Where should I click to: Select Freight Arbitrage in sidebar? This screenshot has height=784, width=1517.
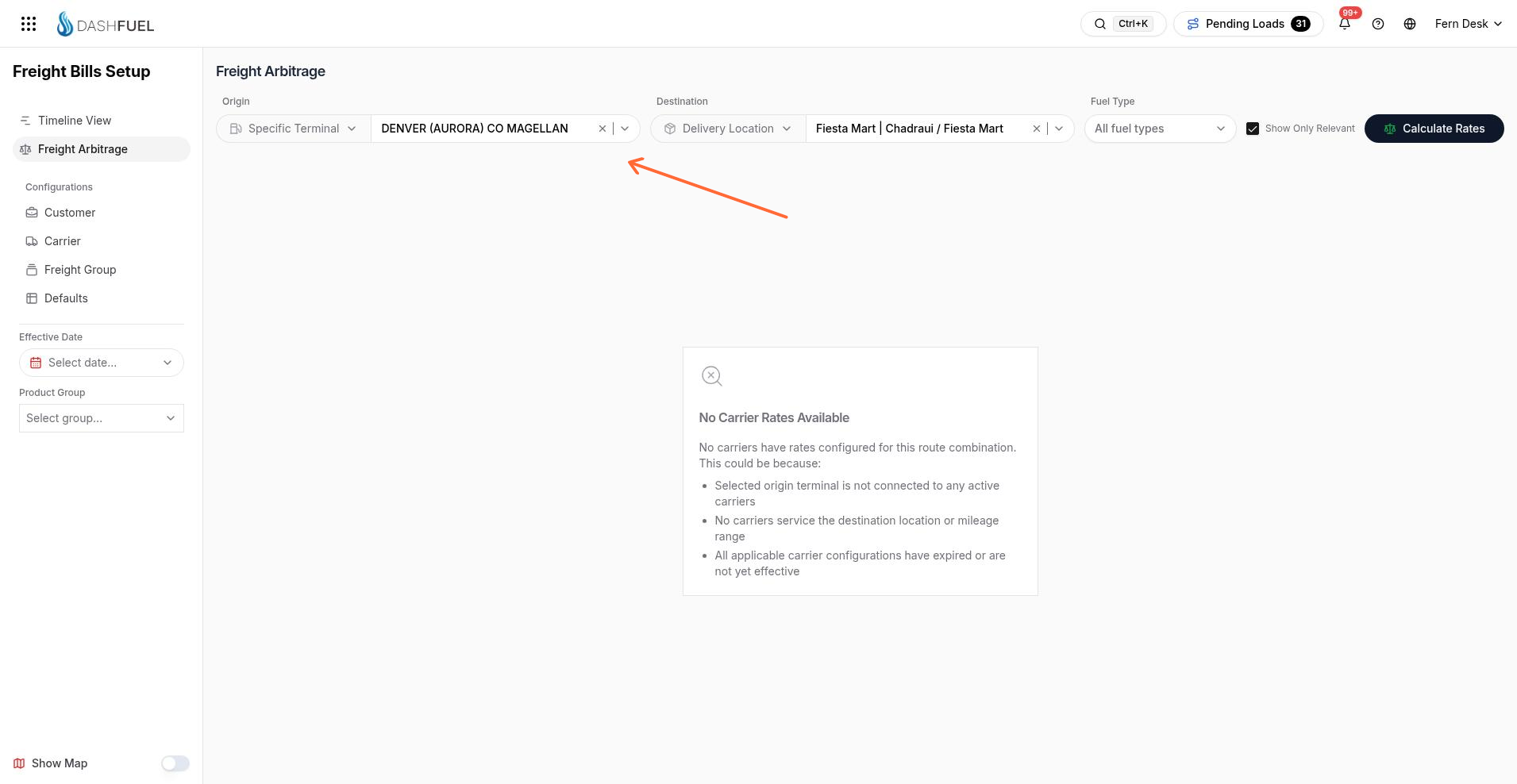pos(102,149)
